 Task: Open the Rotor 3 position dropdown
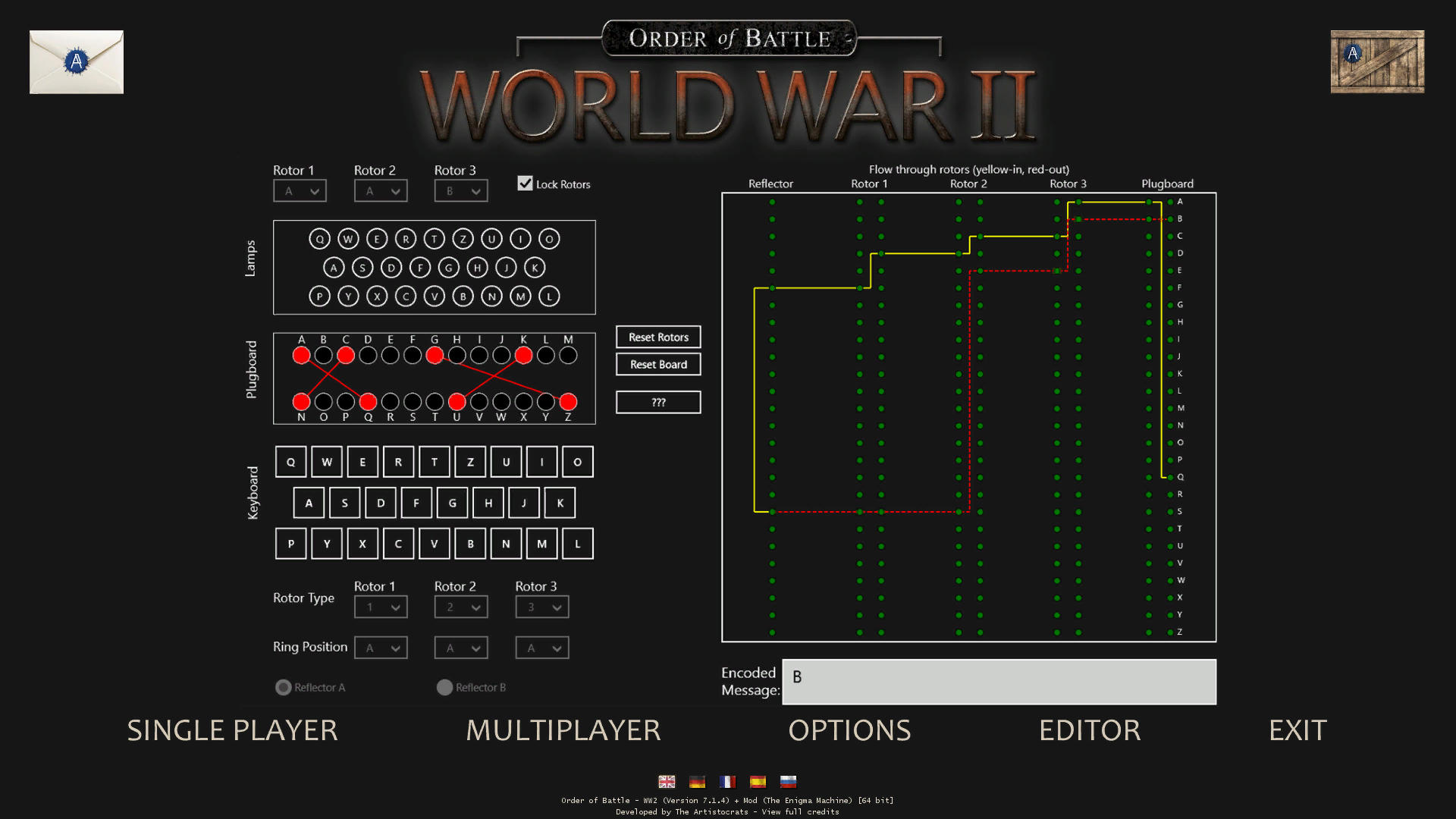(461, 191)
